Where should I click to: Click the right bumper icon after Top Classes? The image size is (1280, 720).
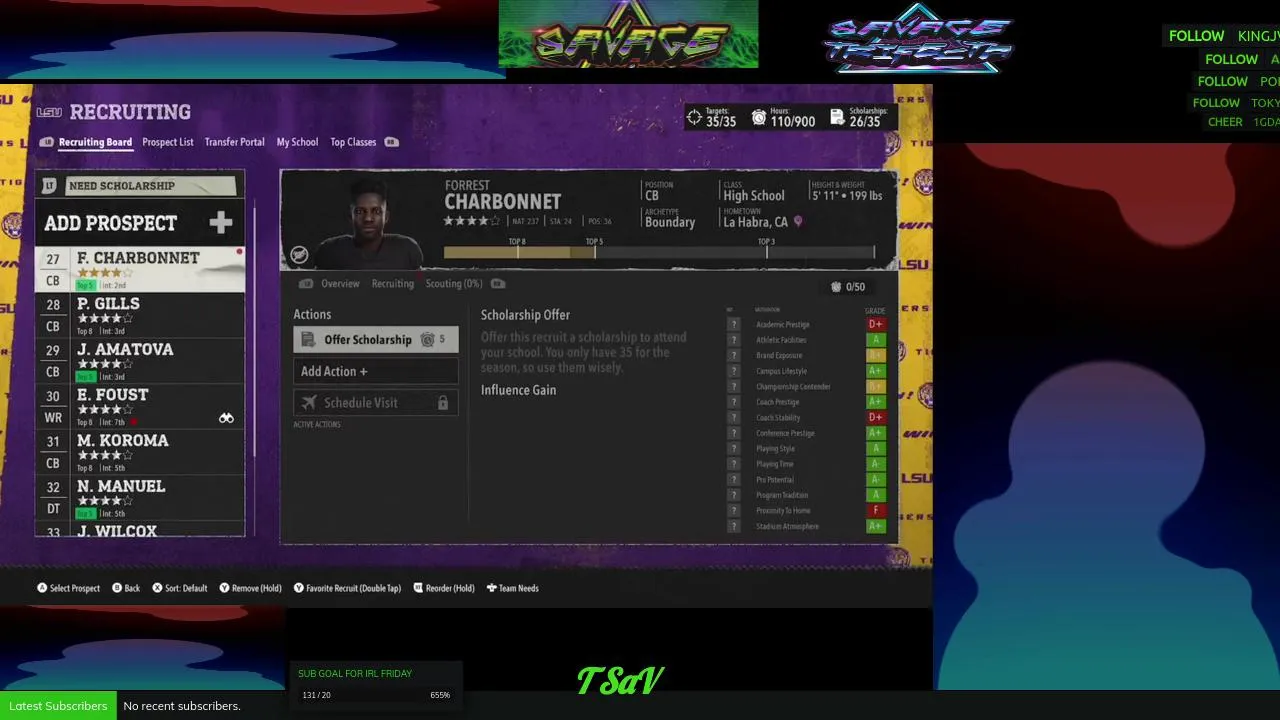(x=391, y=142)
